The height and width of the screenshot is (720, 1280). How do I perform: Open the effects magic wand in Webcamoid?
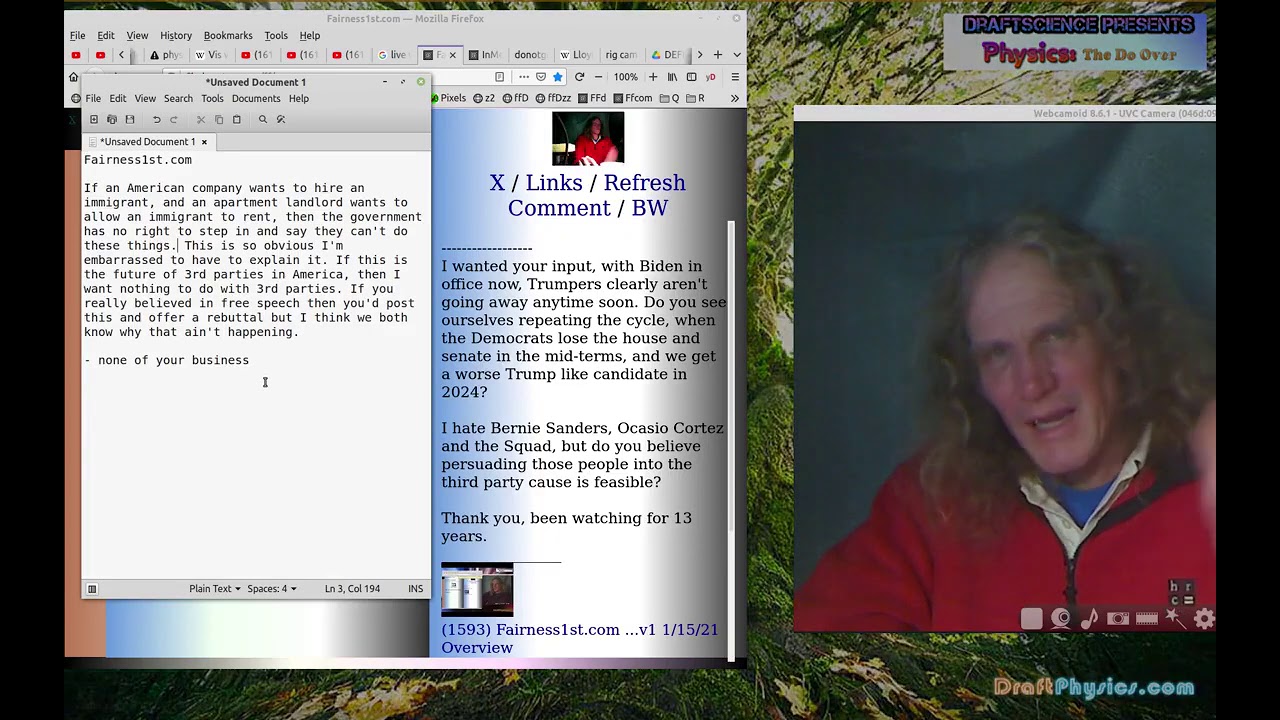coord(1176,619)
